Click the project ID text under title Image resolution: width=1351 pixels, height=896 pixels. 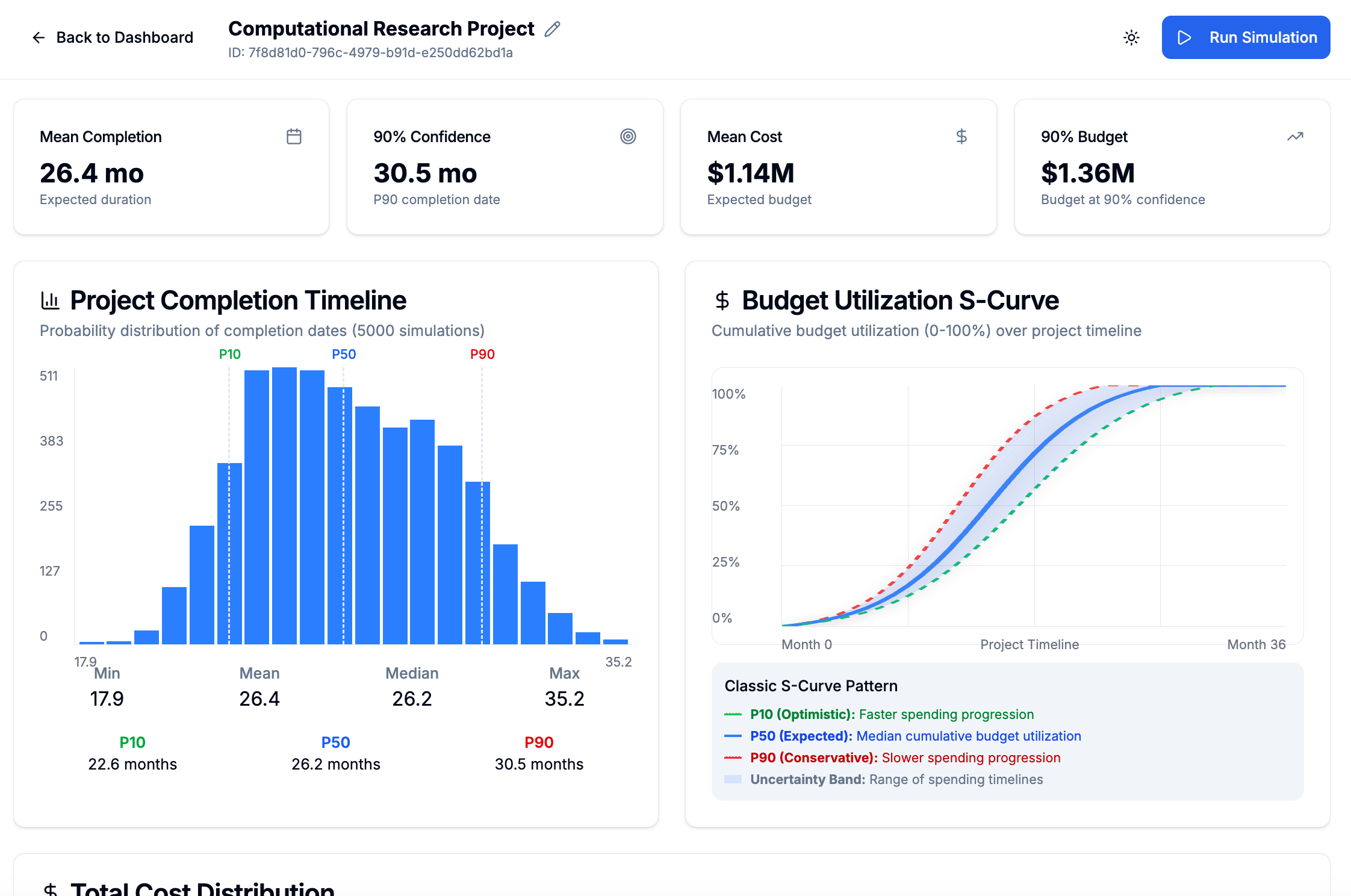point(370,53)
